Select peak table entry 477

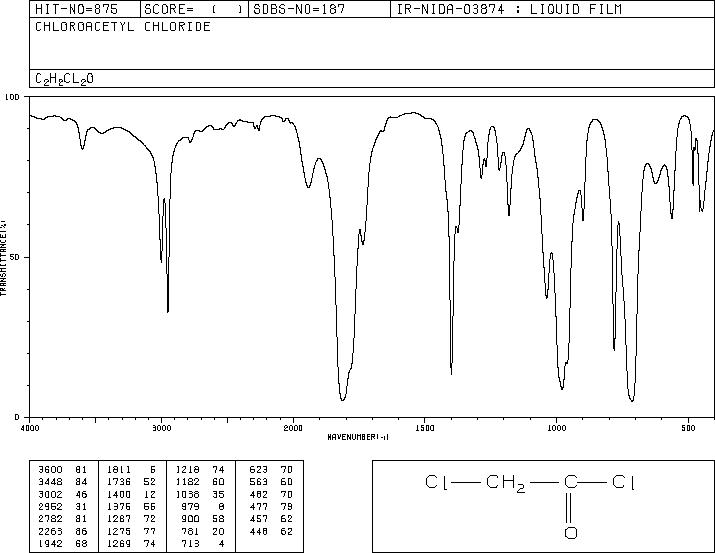coord(259,507)
